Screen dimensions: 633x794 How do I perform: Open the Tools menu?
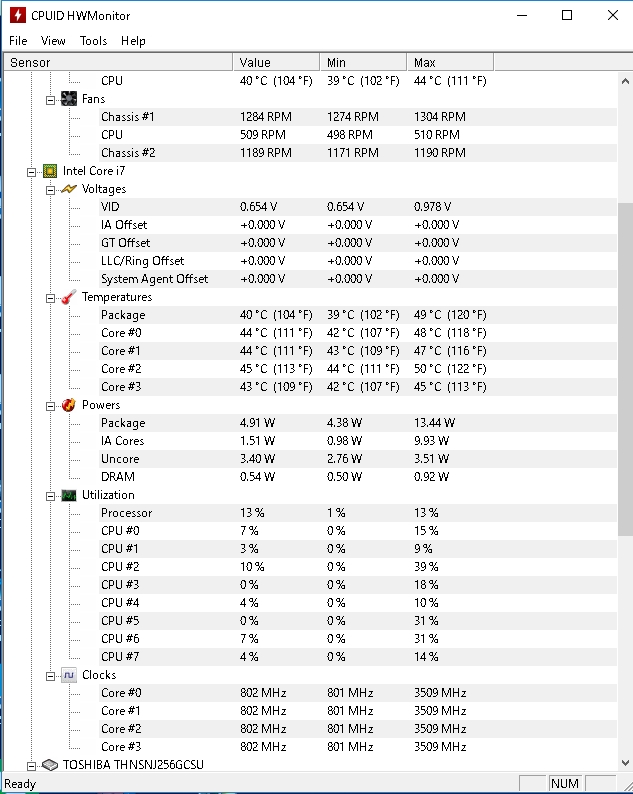93,41
